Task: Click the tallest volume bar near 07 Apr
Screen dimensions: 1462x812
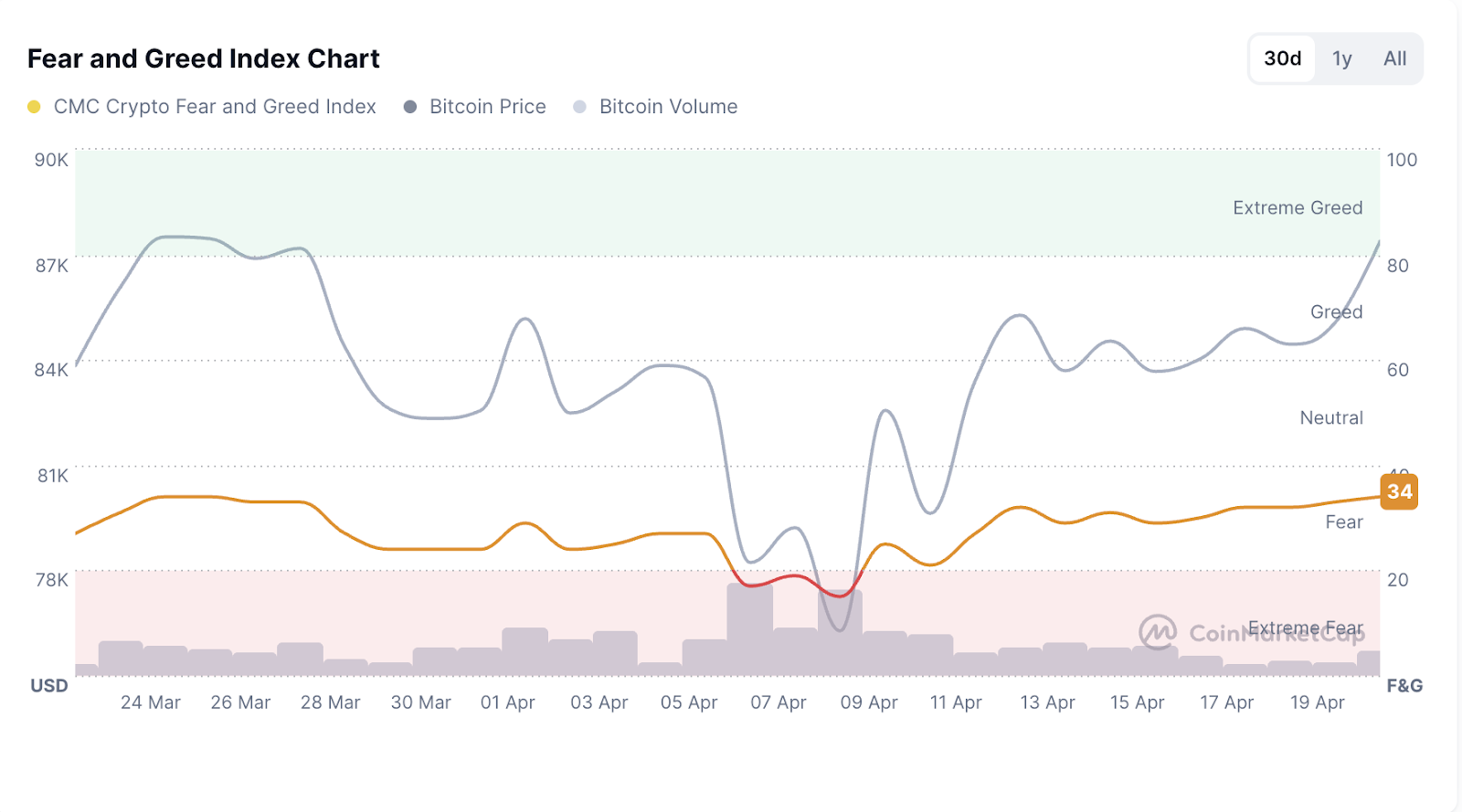Action: [x=749, y=628]
